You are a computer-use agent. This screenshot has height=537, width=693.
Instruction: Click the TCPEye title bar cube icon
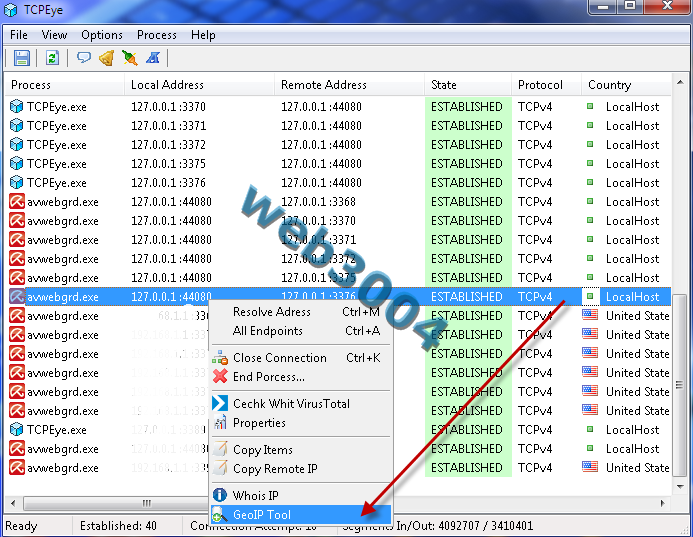coord(10,9)
